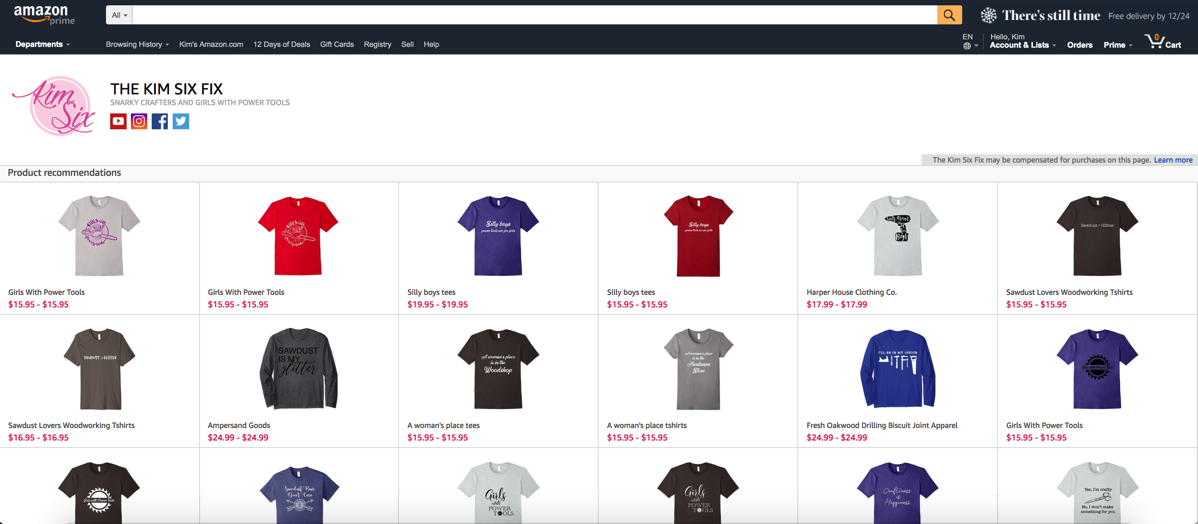Click Ampersand Goods product title
Viewport: 1198px width, 524px height.
point(239,425)
